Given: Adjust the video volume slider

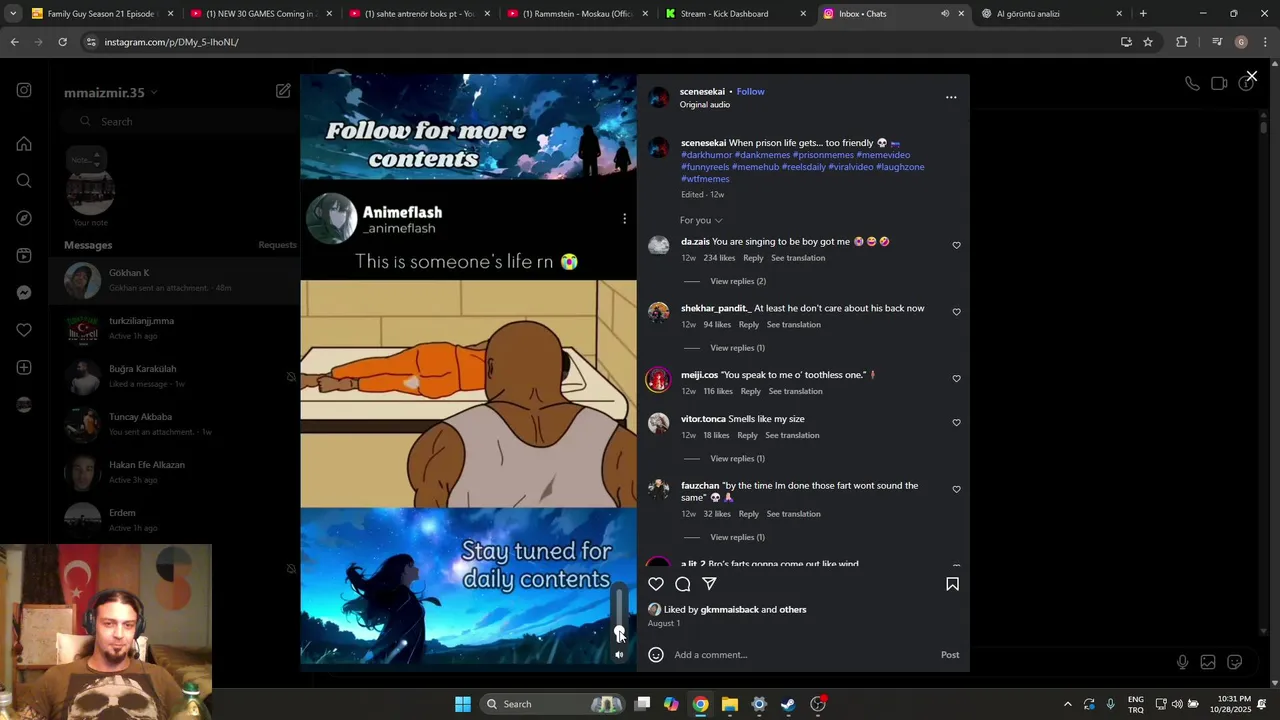Looking at the screenshot, I should coord(620,613).
